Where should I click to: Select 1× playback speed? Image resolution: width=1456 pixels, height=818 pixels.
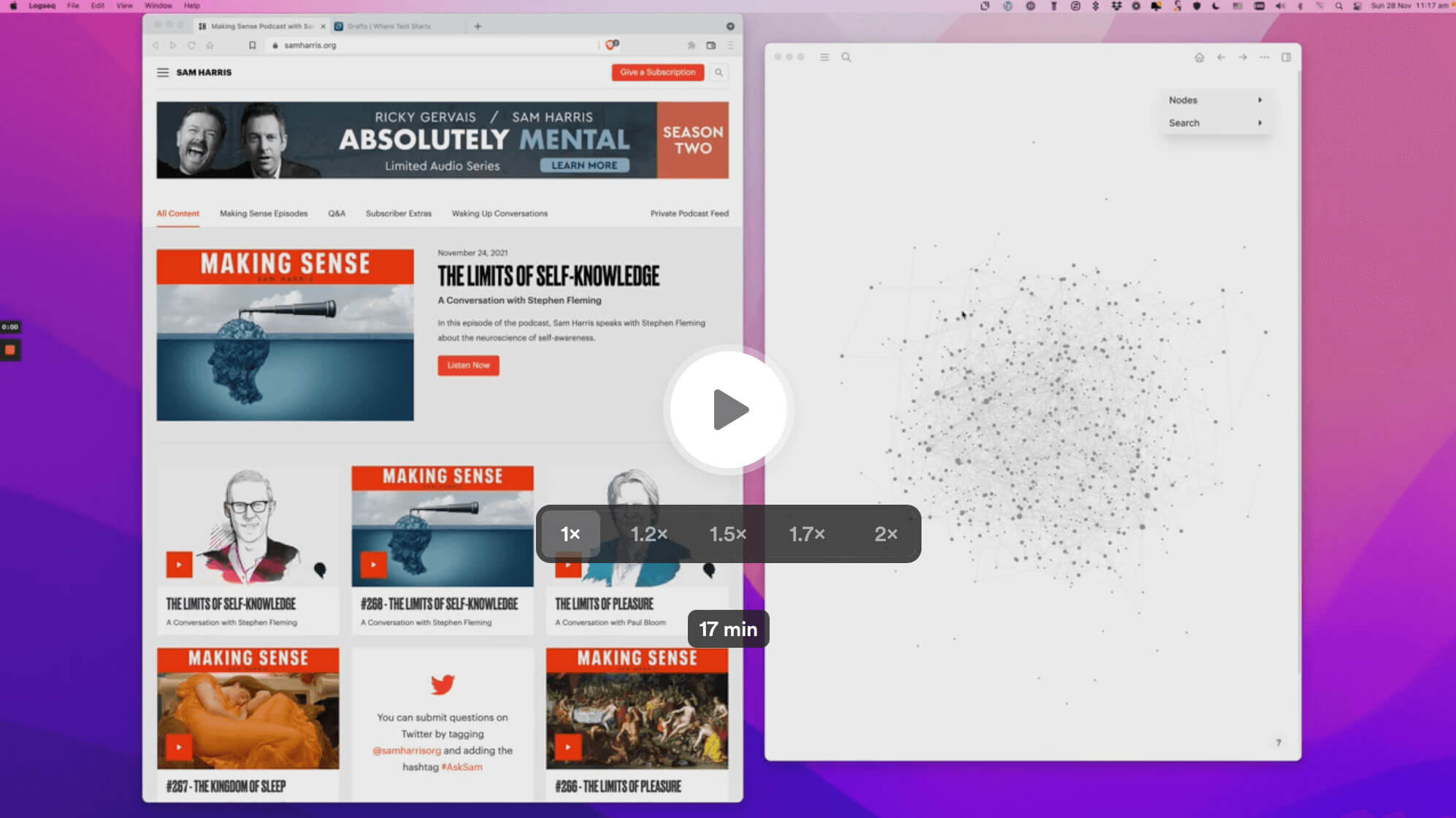coord(570,534)
